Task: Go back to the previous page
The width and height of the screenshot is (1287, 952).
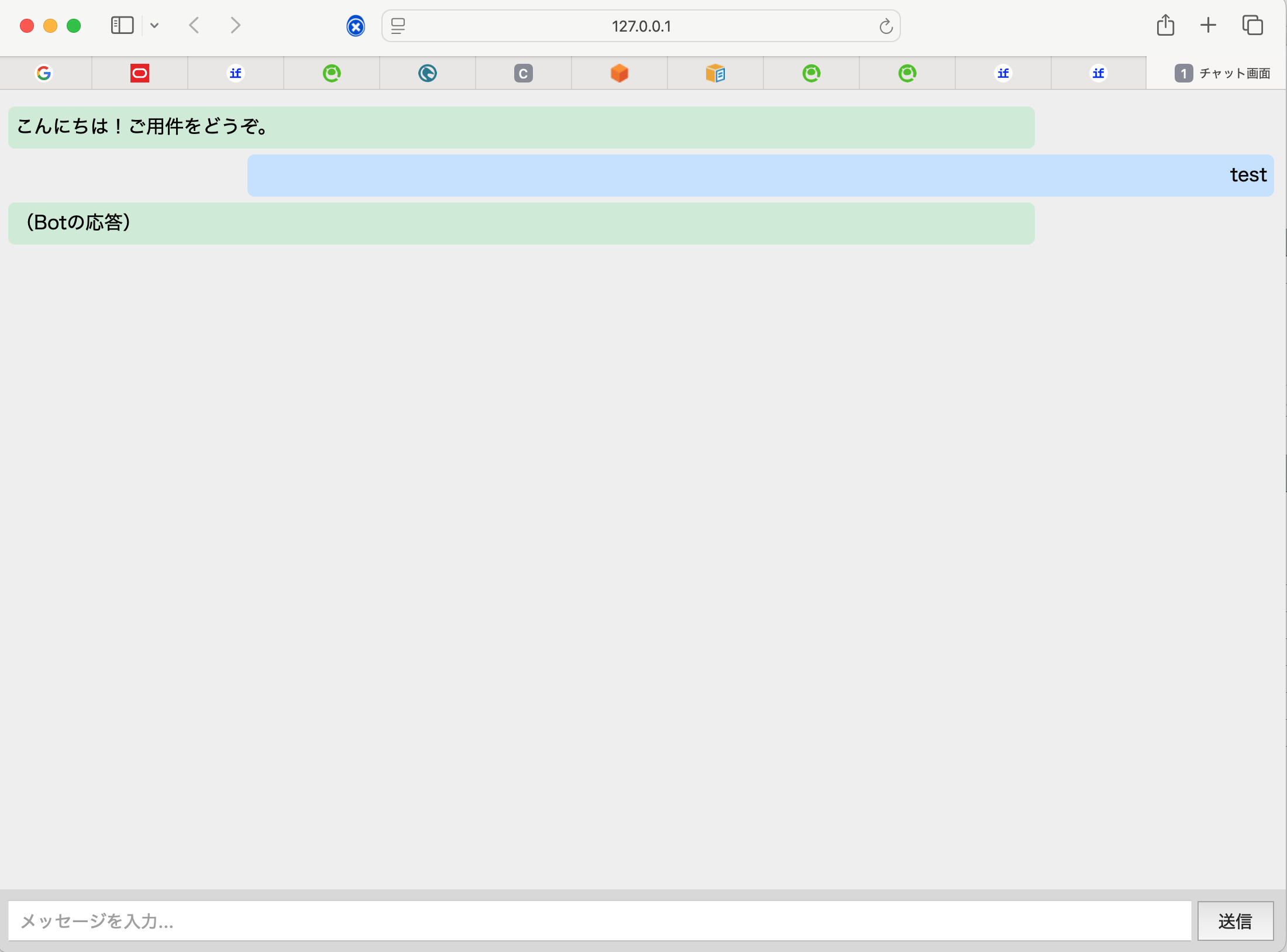Action: coord(195,26)
